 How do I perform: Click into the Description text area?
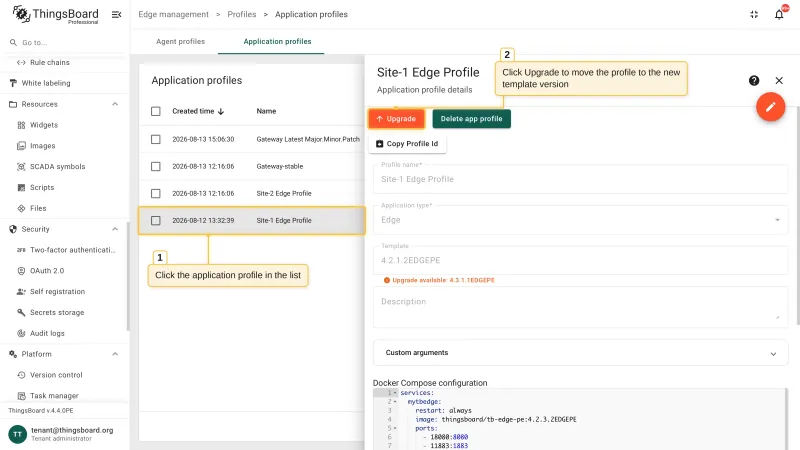[x=581, y=307]
